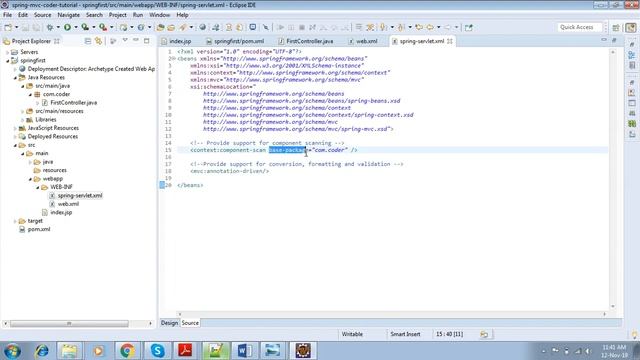Switch to the Source view tab

[x=190, y=323]
